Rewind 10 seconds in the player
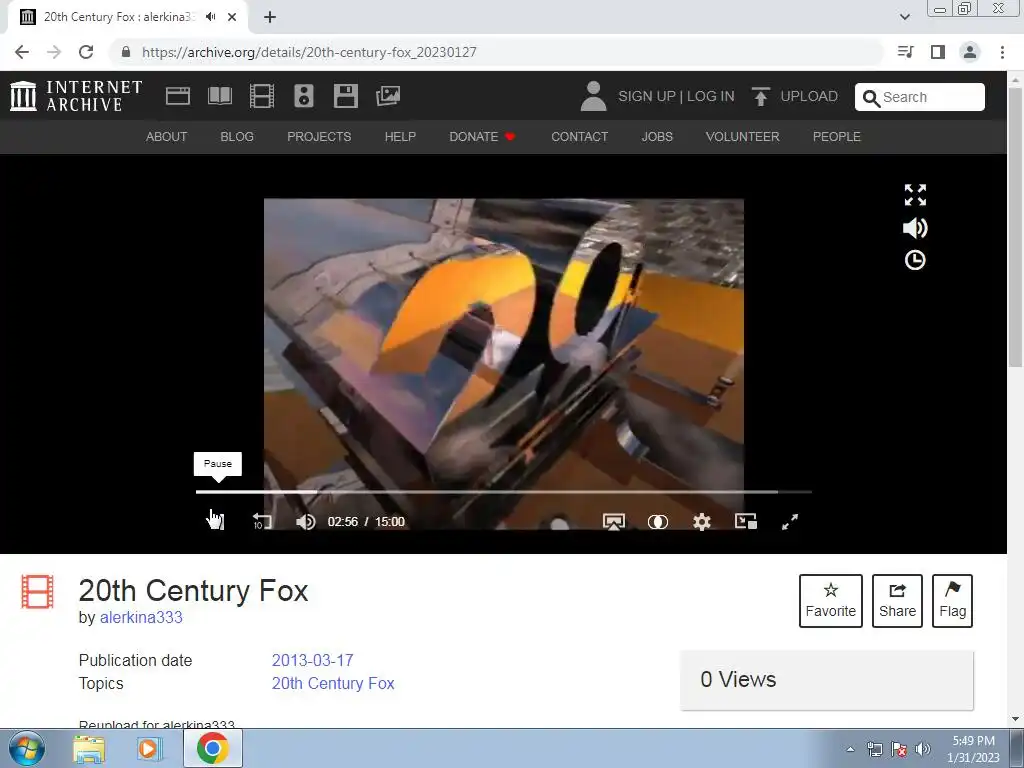The image size is (1024, 768). pos(262,521)
